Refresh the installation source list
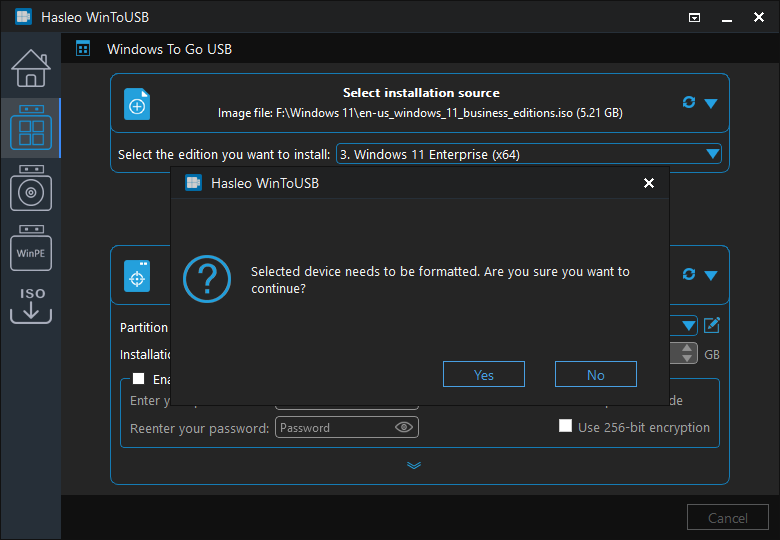 coord(688,102)
